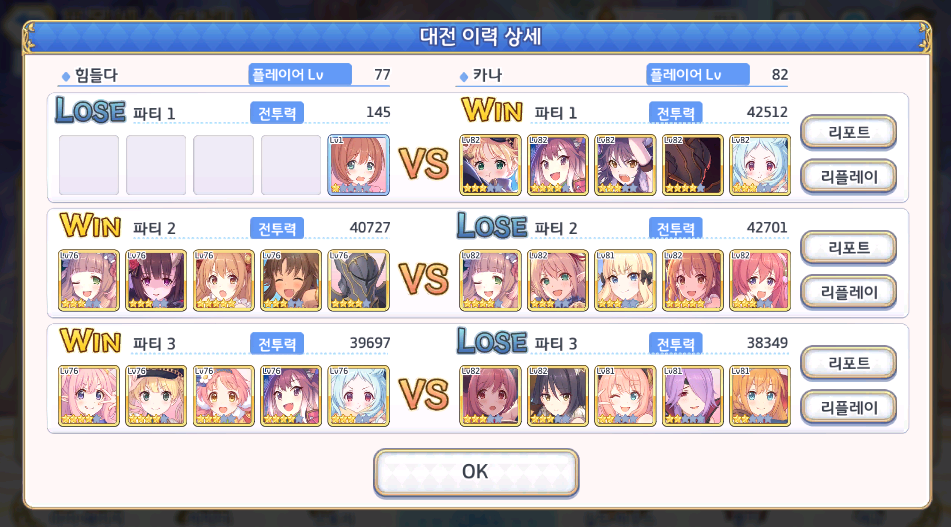
Task: Play the 리플레이 replay for party 2
Action: click(848, 292)
